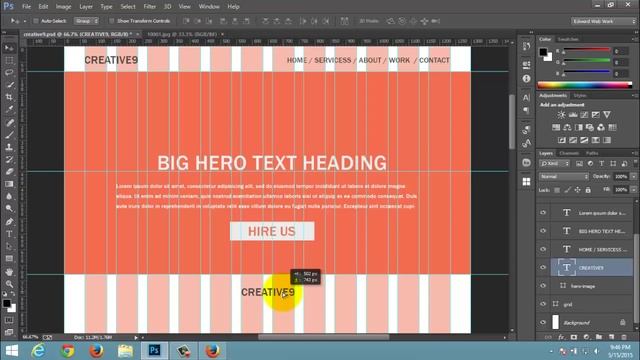Switch to the Channels tab
Viewport: 640px width, 360px height.
coord(569,153)
